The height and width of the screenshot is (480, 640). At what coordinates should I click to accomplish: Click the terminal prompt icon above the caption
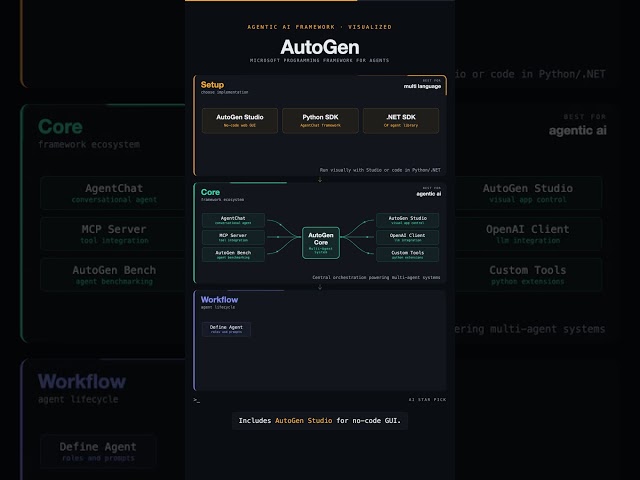197,400
